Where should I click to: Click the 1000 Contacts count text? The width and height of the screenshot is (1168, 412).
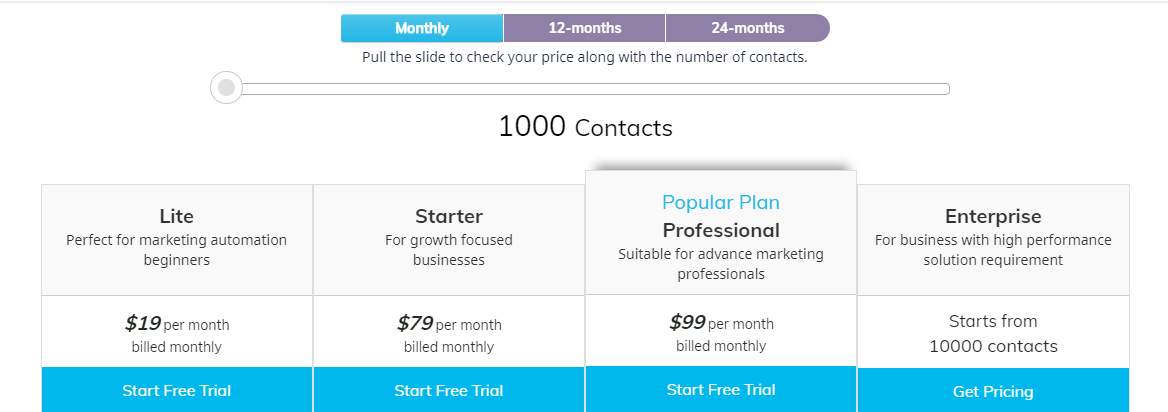tap(585, 127)
